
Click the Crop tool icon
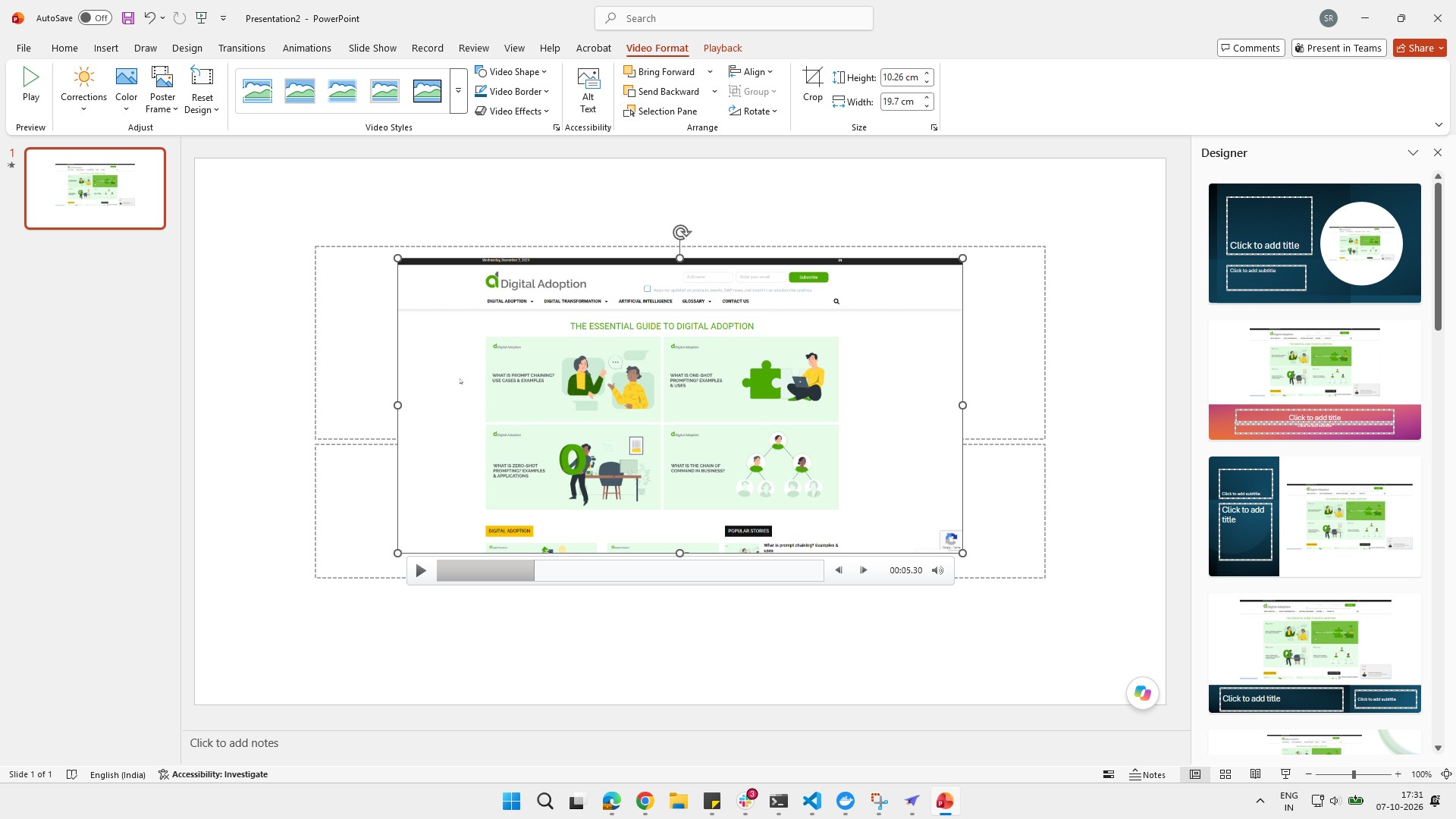point(812,77)
